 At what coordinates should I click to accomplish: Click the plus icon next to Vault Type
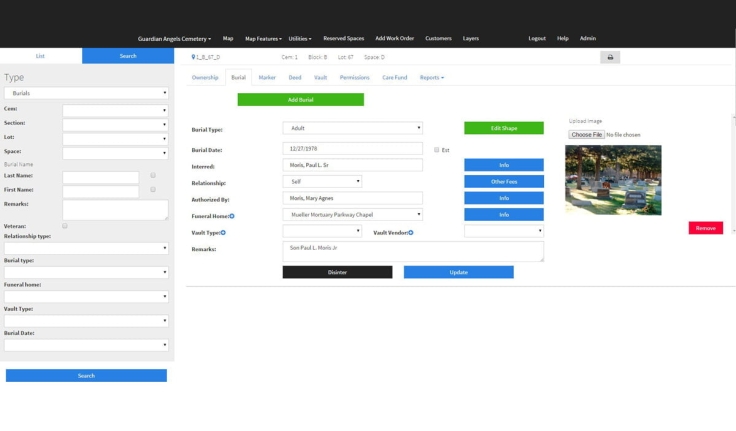(x=223, y=232)
